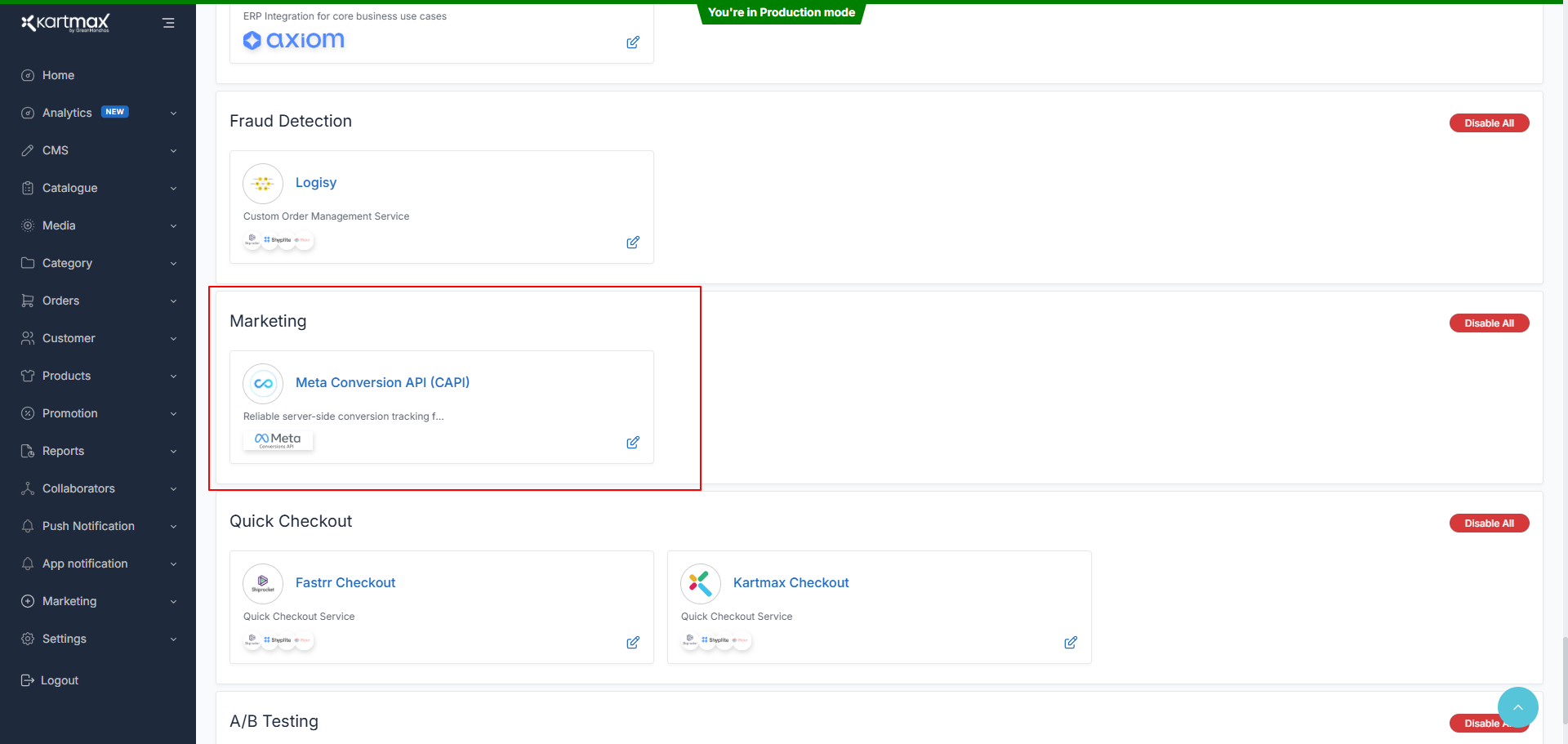Click edit icon on Kartmax Checkout card

[x=1071, y=643]
